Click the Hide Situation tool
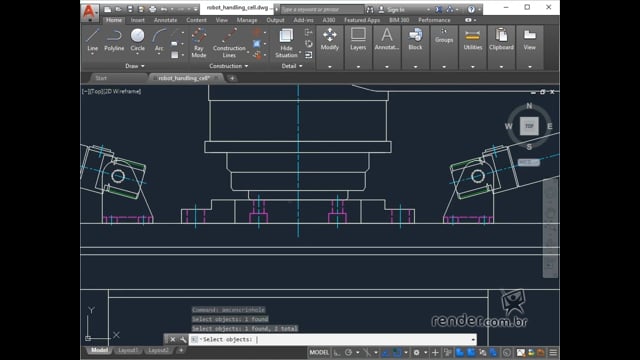This screenshot has width=640, height=360. click(286, 43)
